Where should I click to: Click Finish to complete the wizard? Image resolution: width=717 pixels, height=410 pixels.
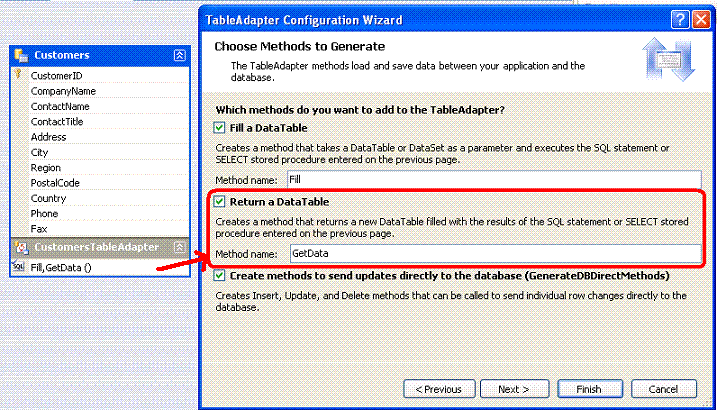(589, 389)
